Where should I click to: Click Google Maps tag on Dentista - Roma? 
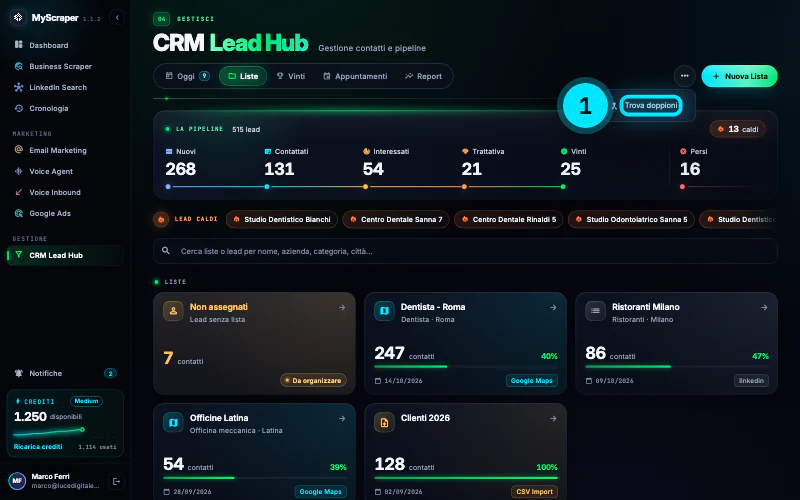pyautogui.click(x=532, y=381)
